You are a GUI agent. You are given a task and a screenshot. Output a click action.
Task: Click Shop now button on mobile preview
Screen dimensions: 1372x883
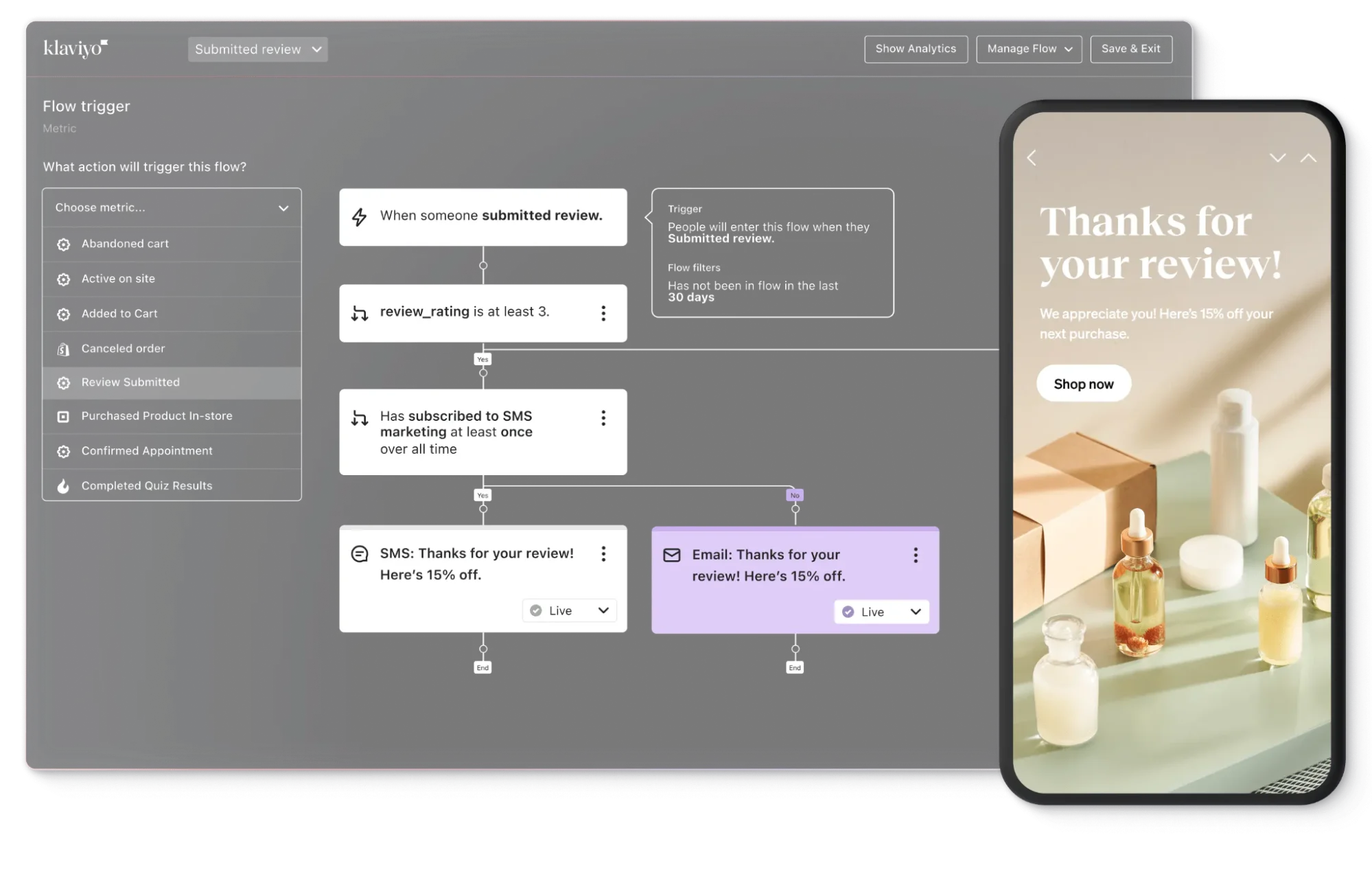(1083, 383)
